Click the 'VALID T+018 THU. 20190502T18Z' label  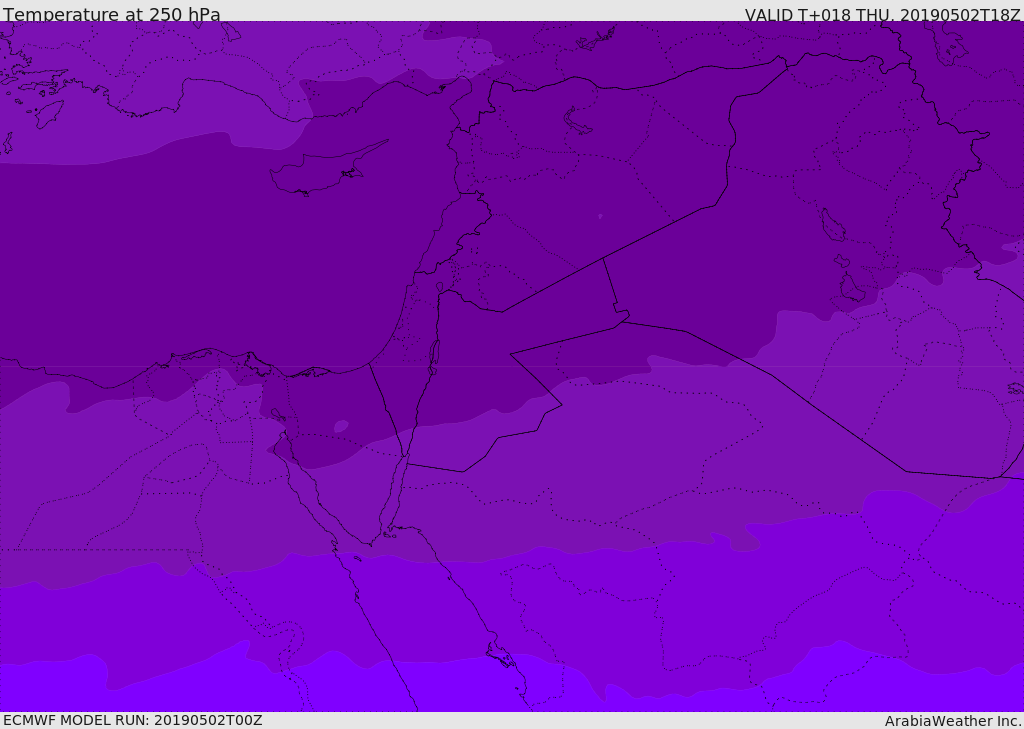click(x=882, y=15)
